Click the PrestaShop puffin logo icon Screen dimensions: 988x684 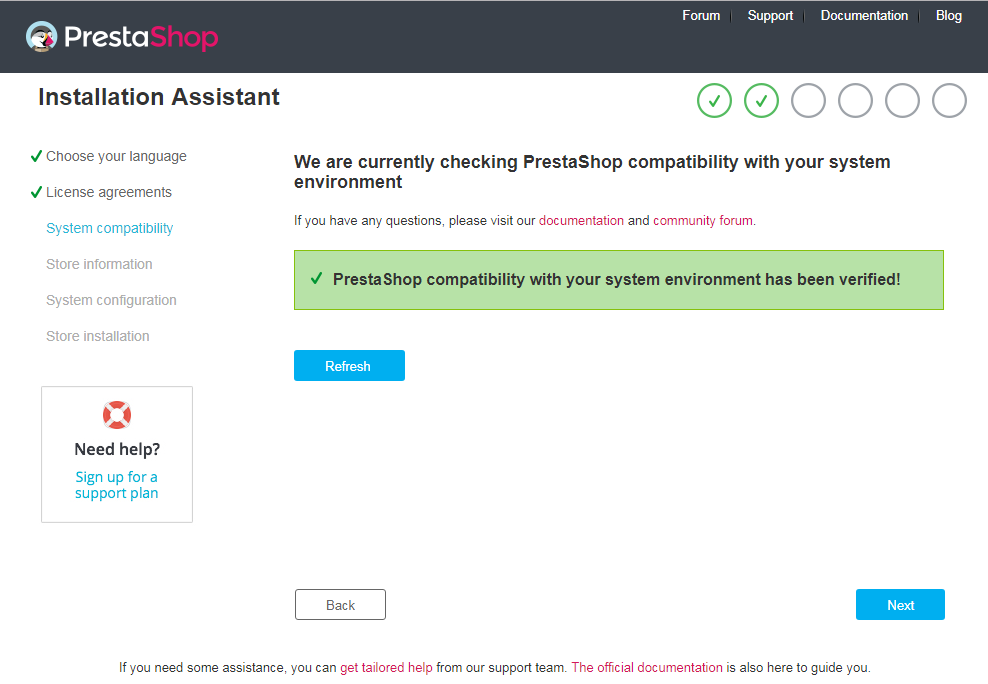pyautogui.click(x=42, y=37)
